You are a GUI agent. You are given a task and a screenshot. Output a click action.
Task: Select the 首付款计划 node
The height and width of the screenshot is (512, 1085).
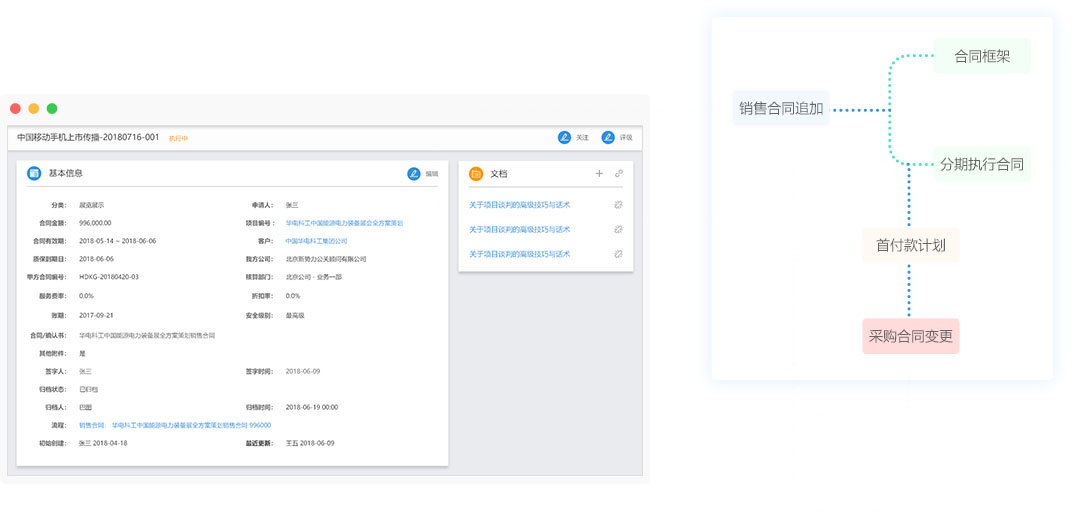tap(910, 245)
